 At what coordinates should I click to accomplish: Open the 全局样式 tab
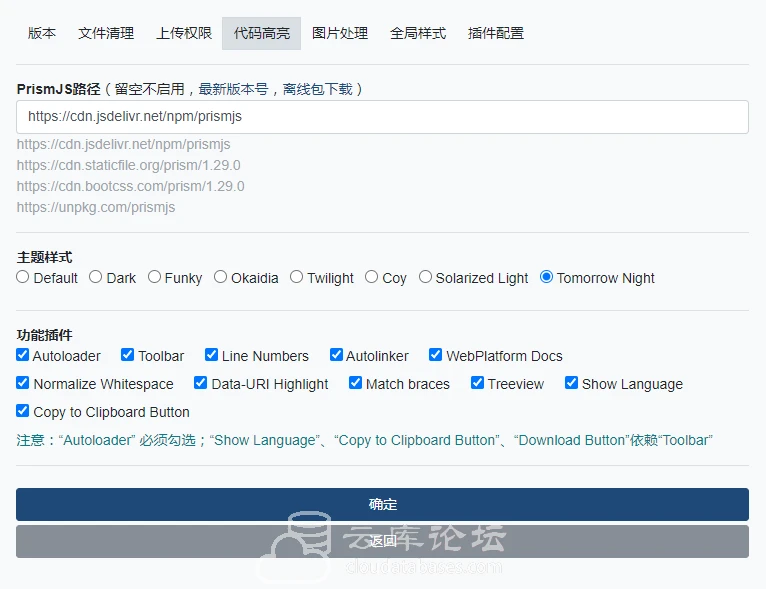pos(418,33)
